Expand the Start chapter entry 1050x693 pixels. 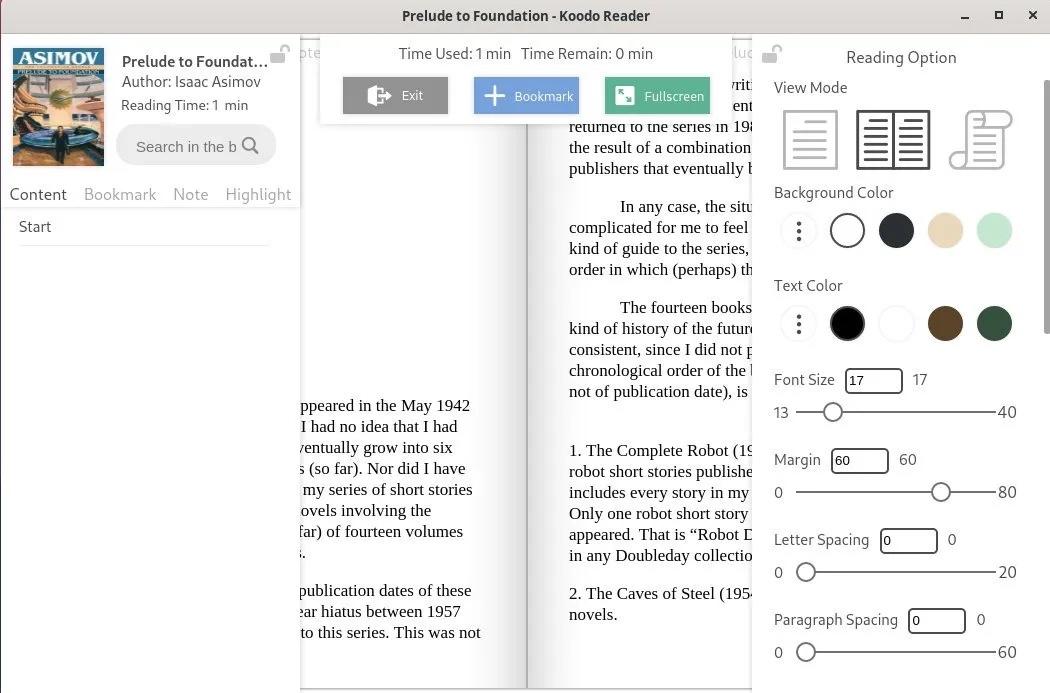pyautogui.click(x=35, y=226)
